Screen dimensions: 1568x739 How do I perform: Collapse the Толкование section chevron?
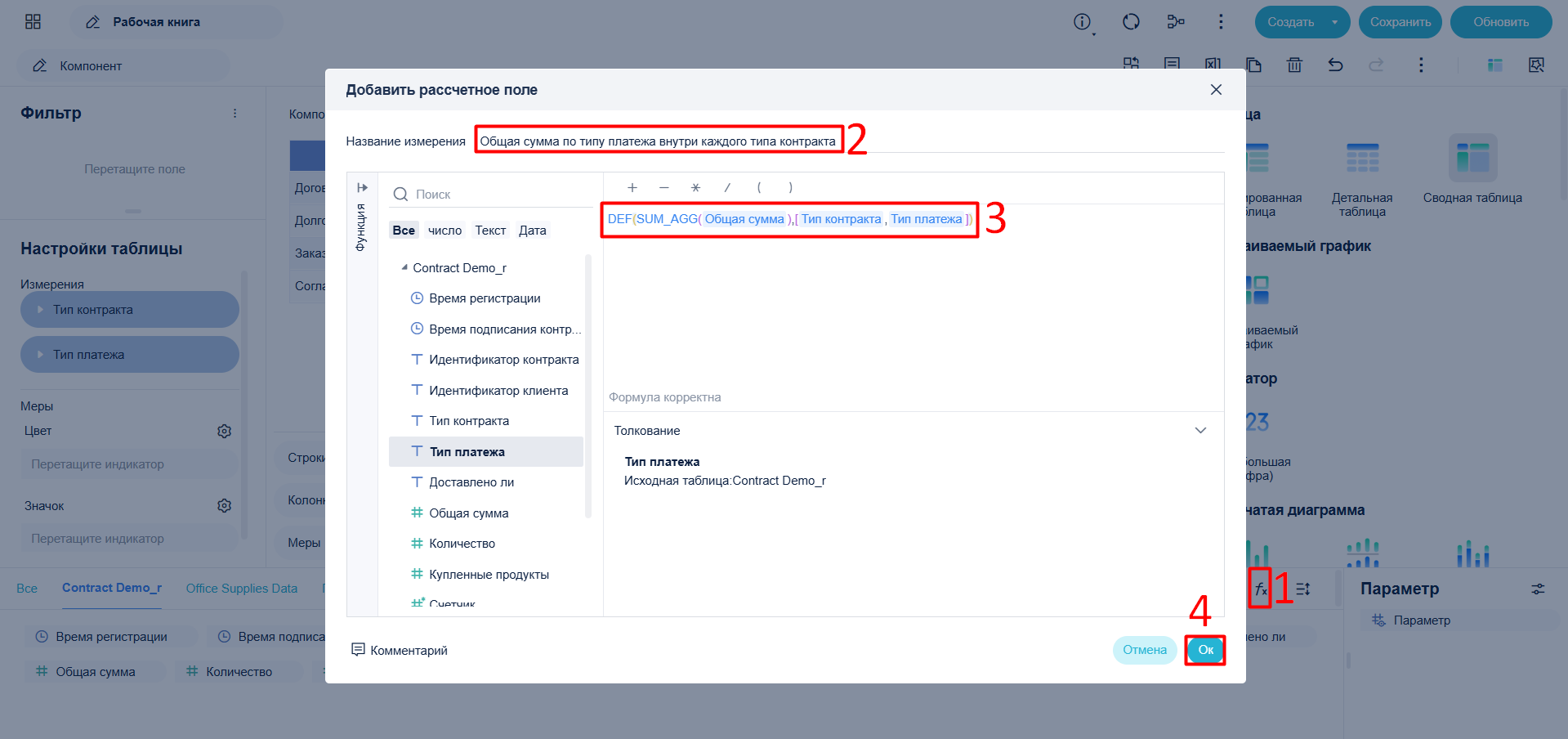click(1200, 431)
